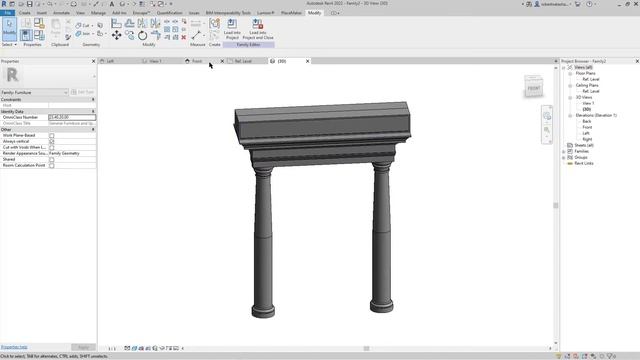
Task: Select View 1 in Project Browser
Action: pyautogui.click(x=588, y=103)
